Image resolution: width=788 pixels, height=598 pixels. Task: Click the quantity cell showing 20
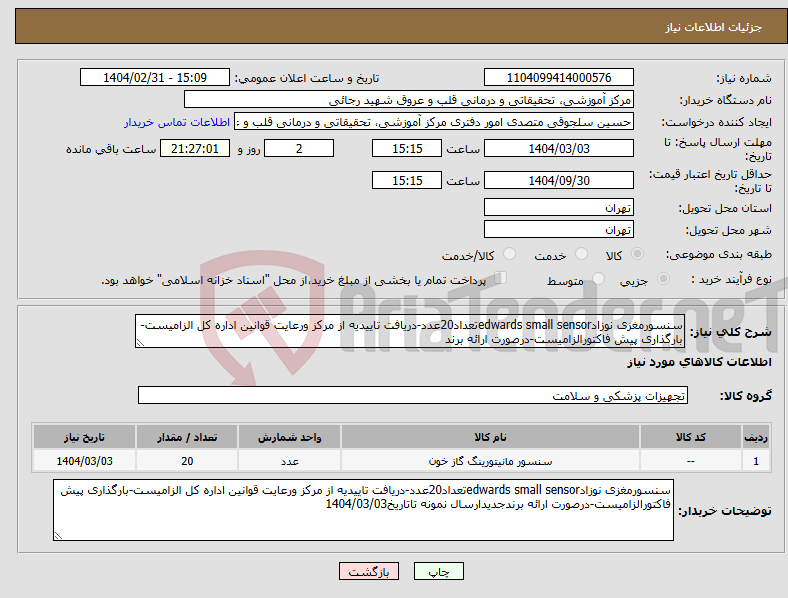point(187,461)
